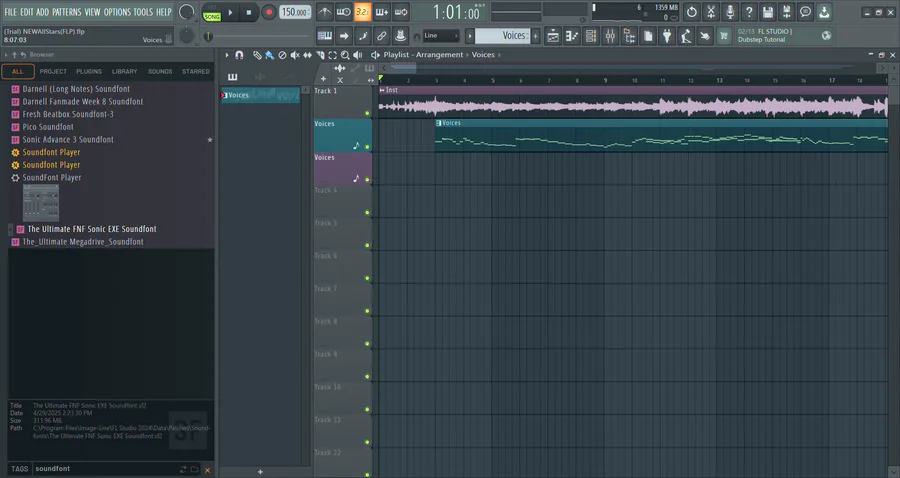Toggle the playlist snap magnet icon

click(239, 55)
